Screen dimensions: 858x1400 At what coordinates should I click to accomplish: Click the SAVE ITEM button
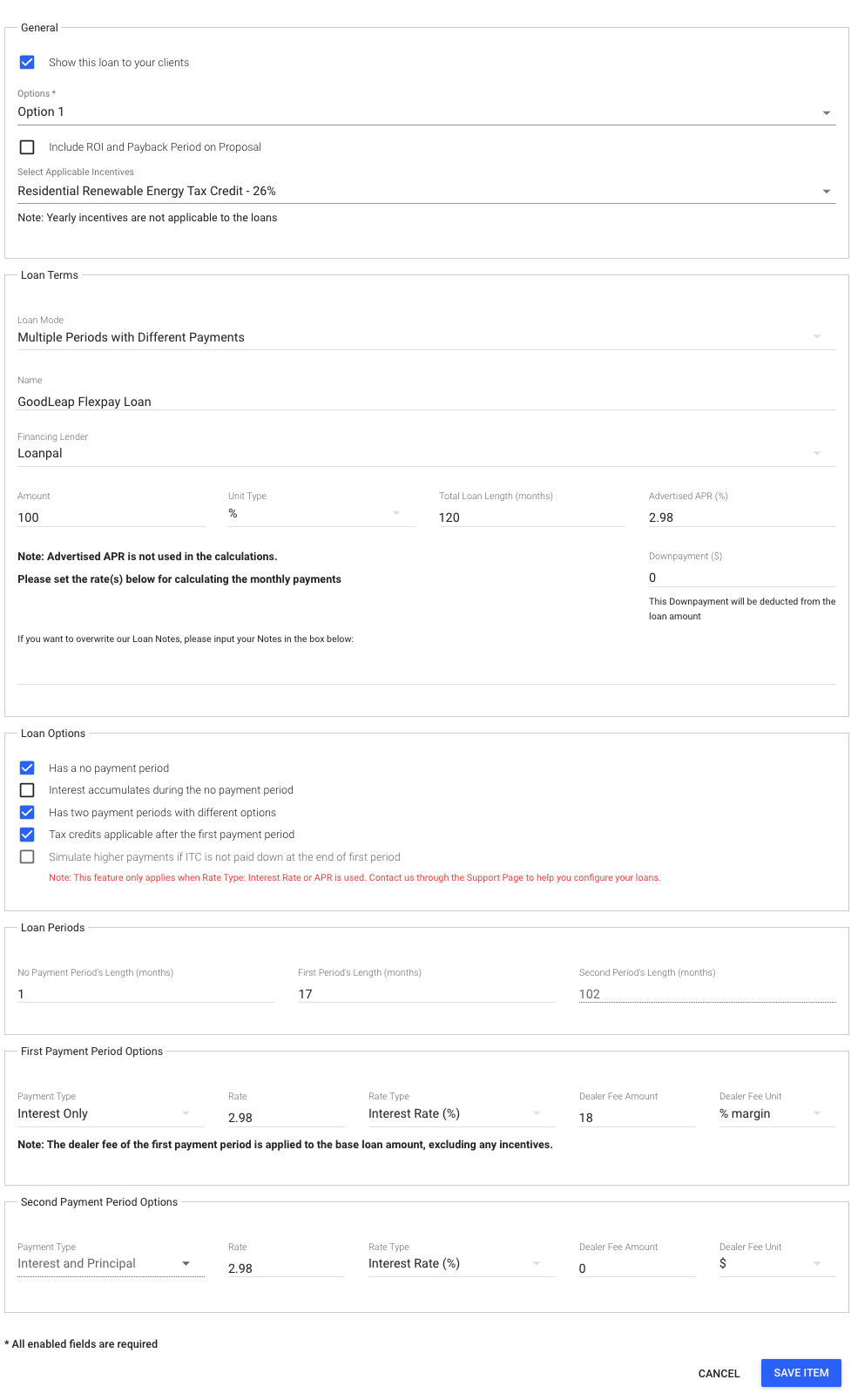coord(801,1372)
